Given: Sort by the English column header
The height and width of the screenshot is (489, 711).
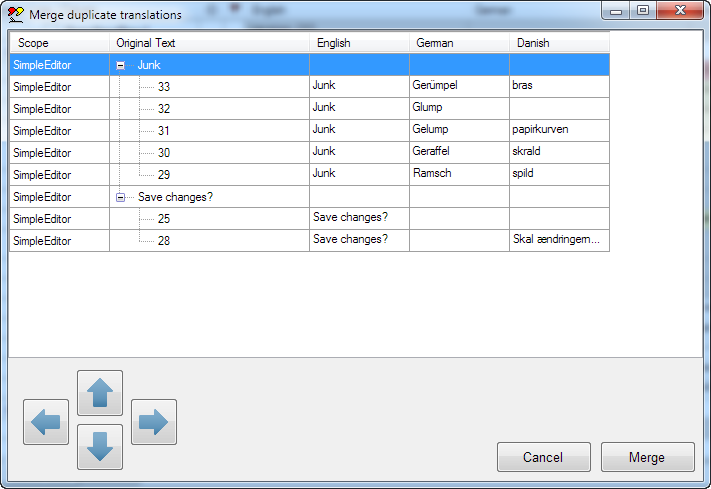Looking at the screenshot, I should point(358,43).
